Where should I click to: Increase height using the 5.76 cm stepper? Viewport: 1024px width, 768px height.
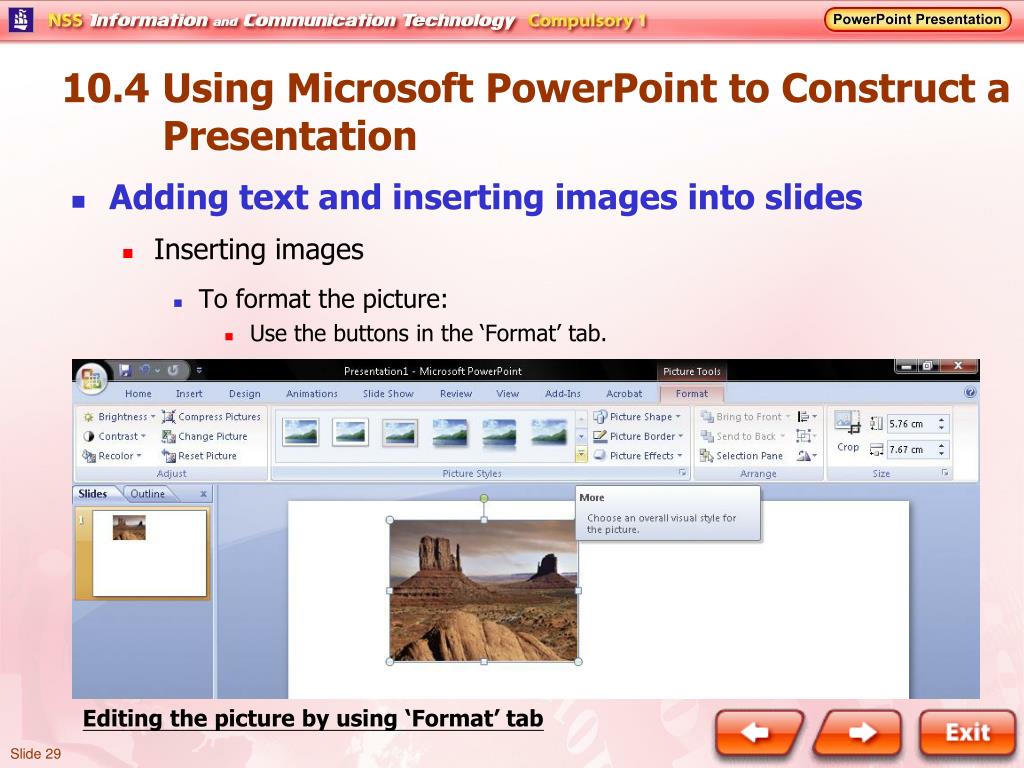click(x=942, y=420)
